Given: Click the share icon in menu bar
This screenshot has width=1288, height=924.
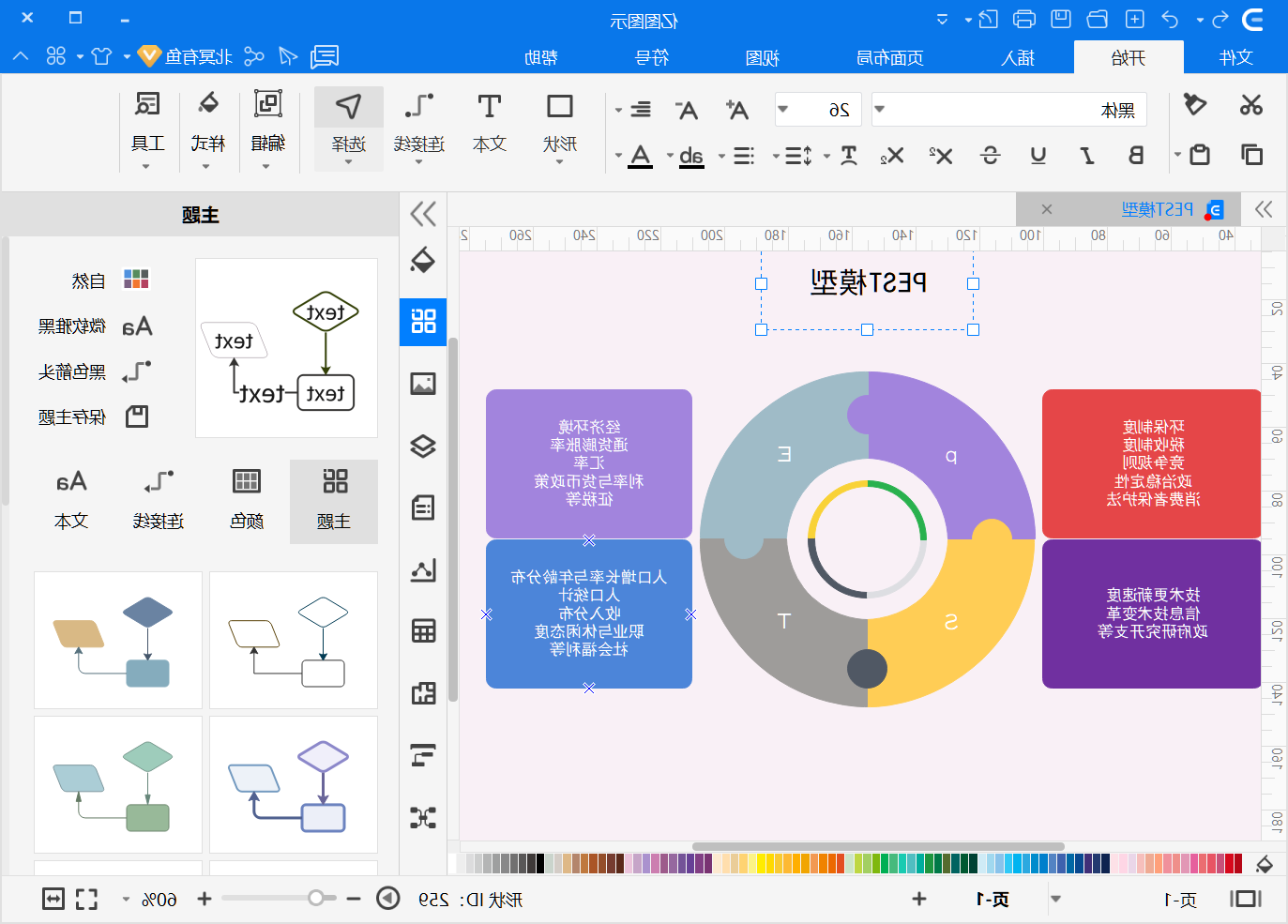Looking at the screenshot, I should pyautogui.click(x=254, y=56).
